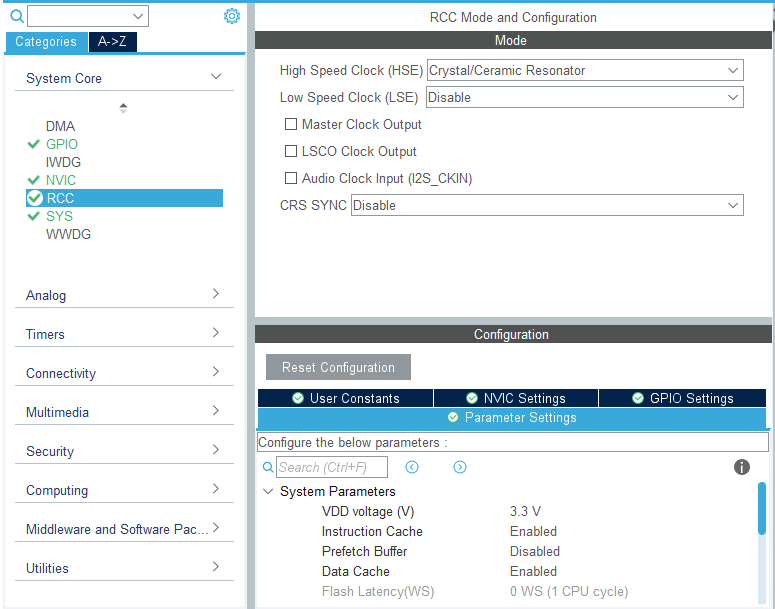Switch to the Categories tab
Viewport: 775px width, 609px height.
[x=46, y=42]
